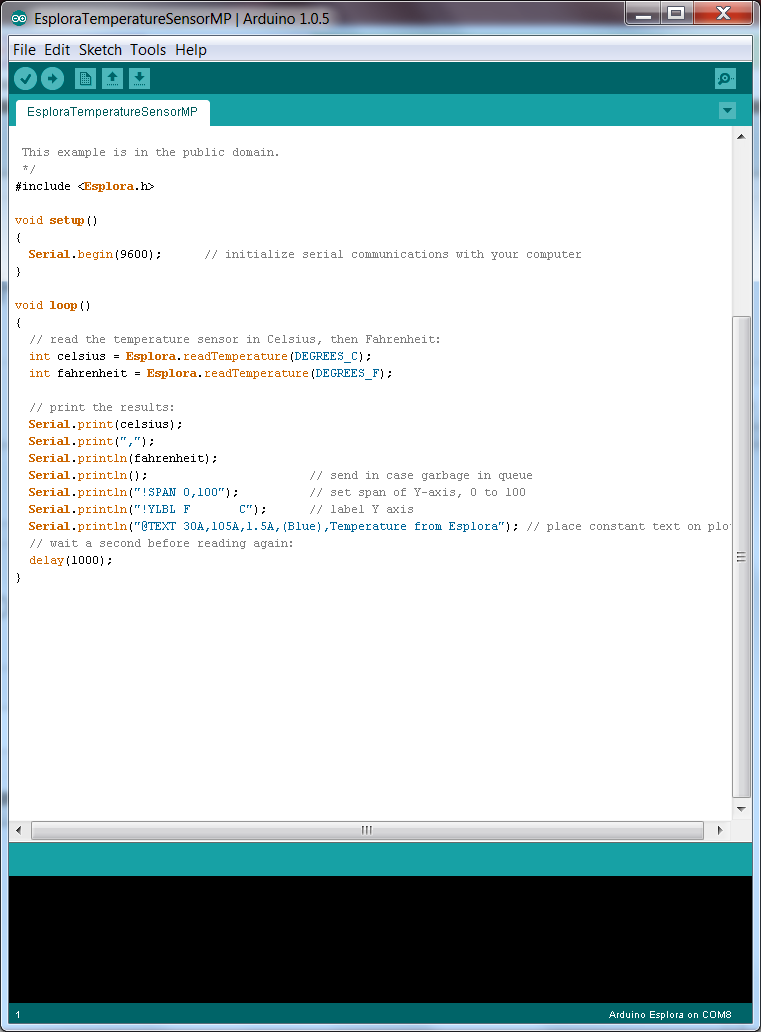This screenshot has width=761, height=1032.
Task: Click the black console output area
Action: click(380, 939)
